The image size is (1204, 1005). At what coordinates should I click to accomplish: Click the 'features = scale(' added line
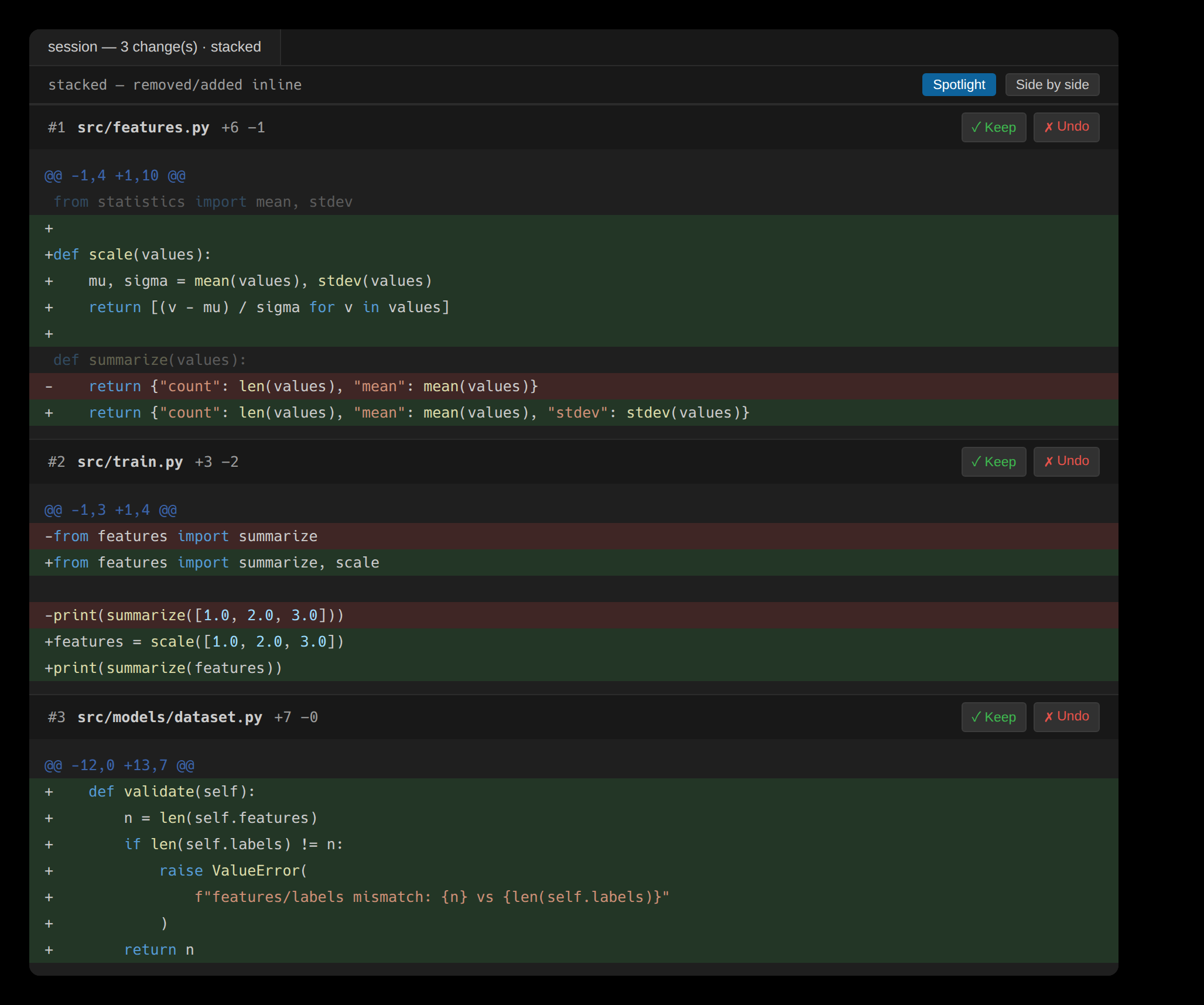(x=574, y=642)
